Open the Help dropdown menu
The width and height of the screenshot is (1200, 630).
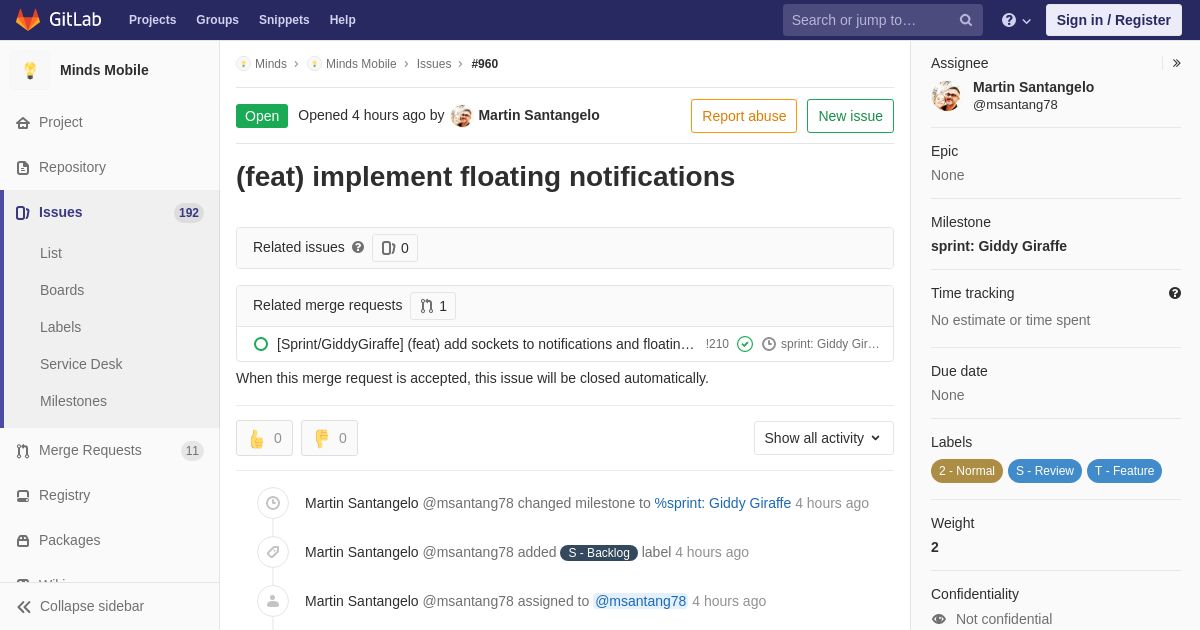point(1016,20)
